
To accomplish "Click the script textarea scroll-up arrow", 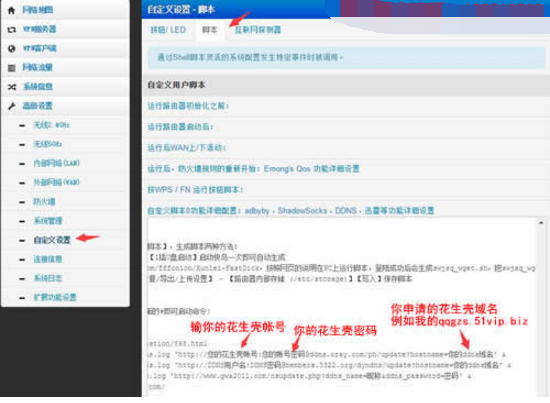I will pyautogui.click(x=541, y=223).
